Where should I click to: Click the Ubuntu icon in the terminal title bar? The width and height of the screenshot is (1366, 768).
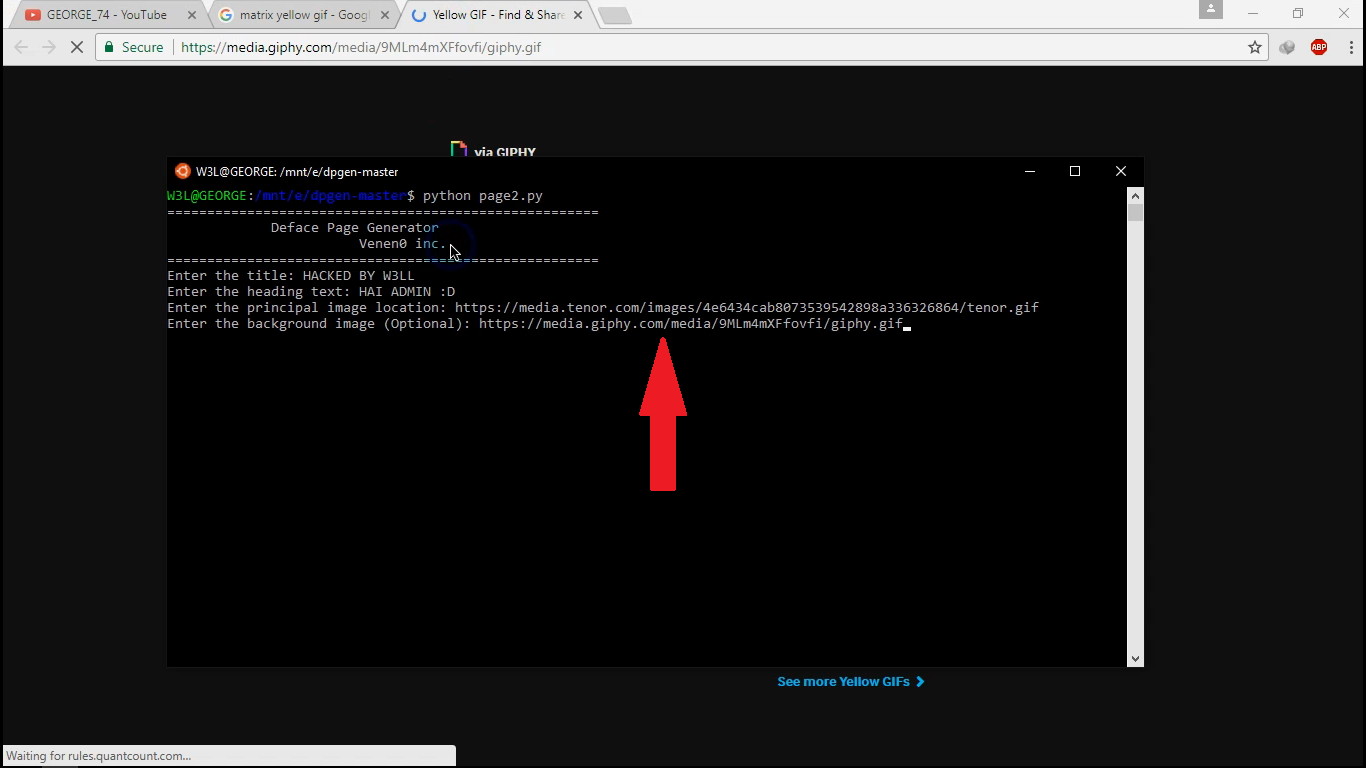[182, 170]
